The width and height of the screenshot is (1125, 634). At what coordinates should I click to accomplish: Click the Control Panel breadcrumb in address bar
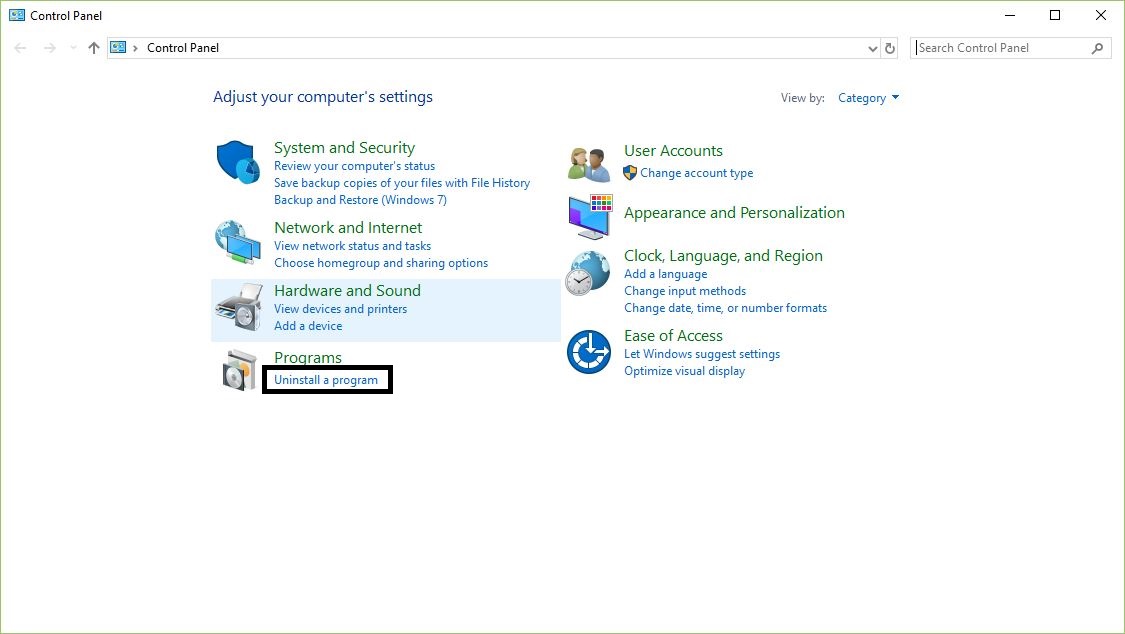(183, 48)
